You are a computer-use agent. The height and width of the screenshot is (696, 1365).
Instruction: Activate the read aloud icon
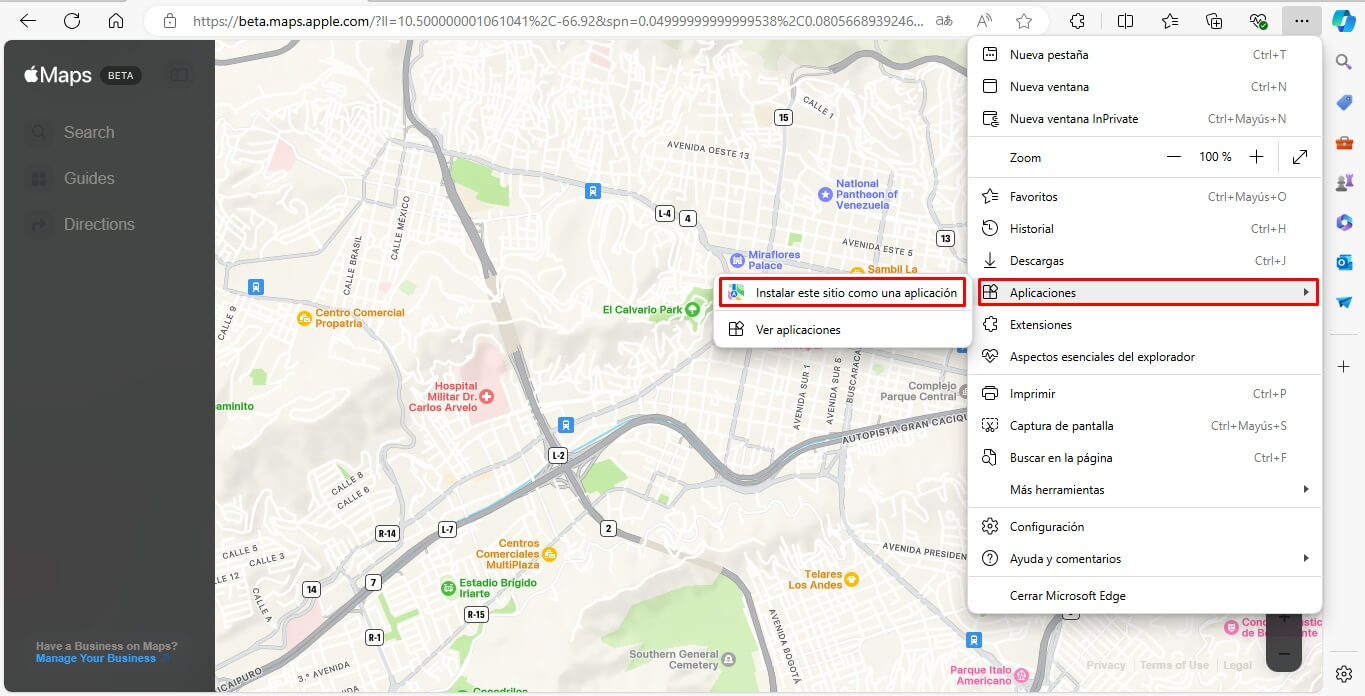point(984,21)
